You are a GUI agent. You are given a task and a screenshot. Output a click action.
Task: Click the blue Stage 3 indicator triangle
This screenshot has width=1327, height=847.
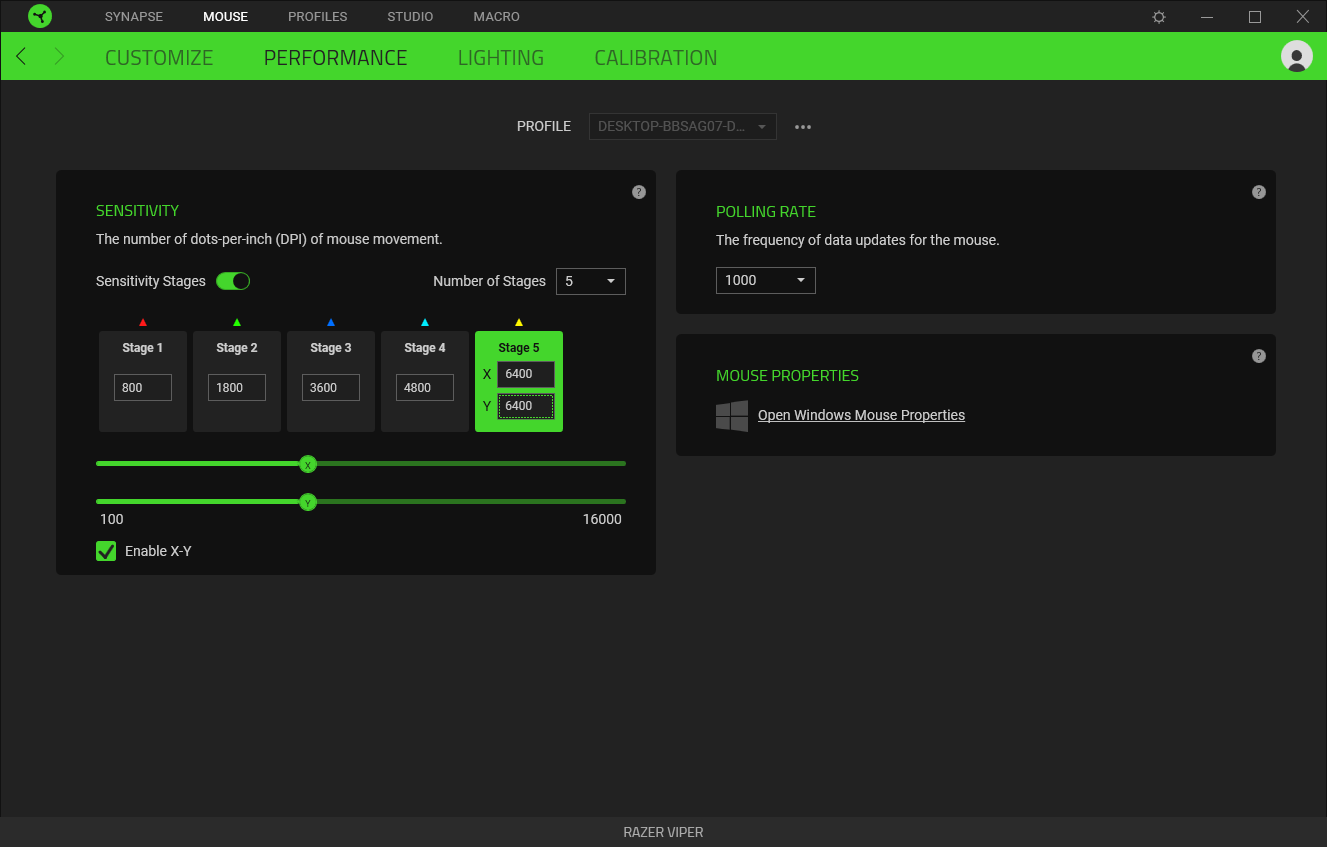click(x=331, y=322)
